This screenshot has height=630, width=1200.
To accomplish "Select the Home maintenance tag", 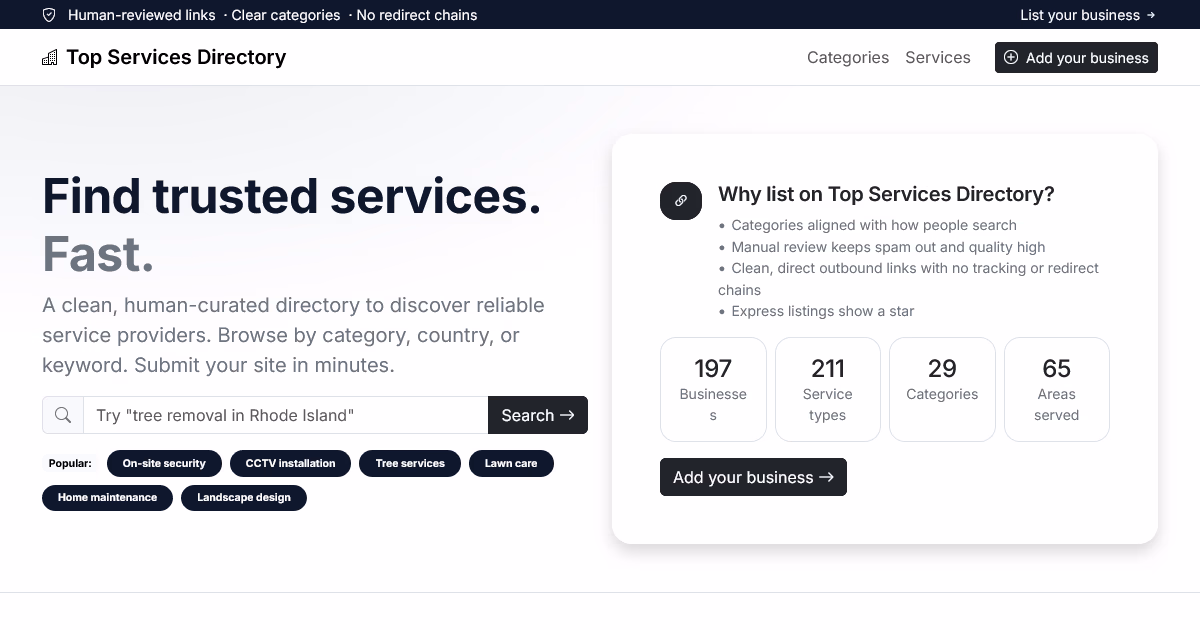I will point(107,498).
